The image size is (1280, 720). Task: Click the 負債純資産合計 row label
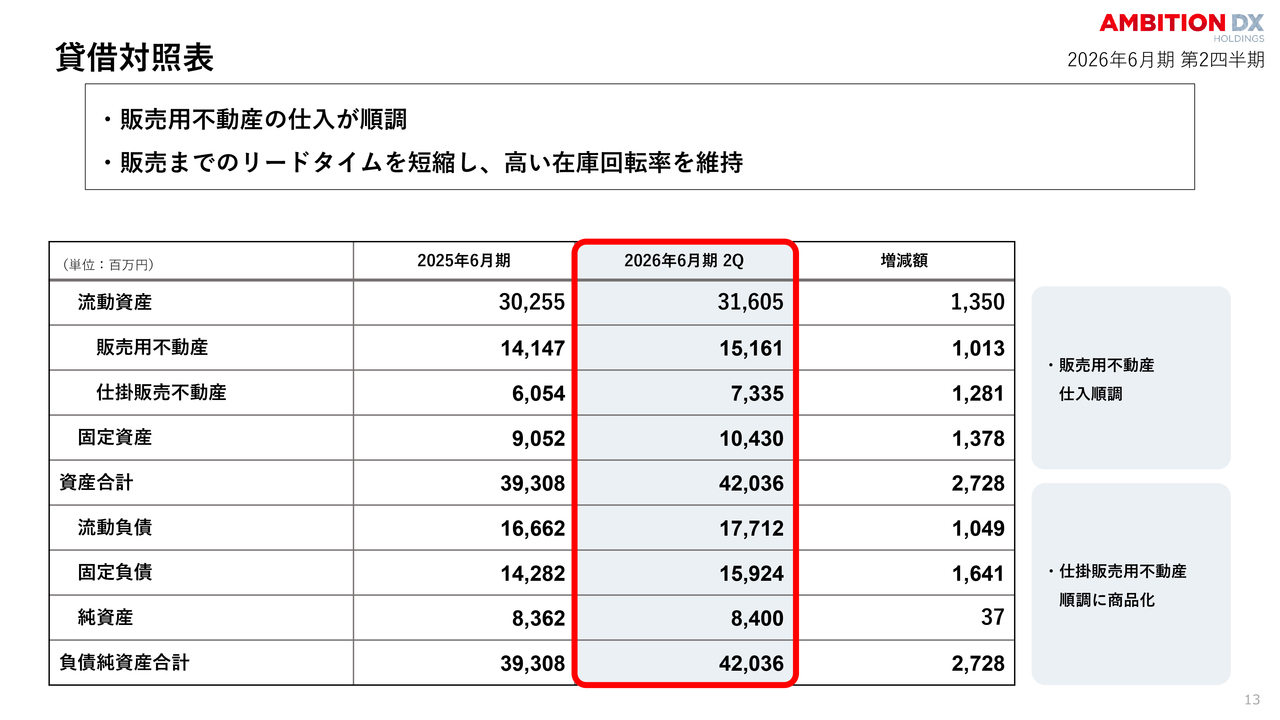coord(124,662)
